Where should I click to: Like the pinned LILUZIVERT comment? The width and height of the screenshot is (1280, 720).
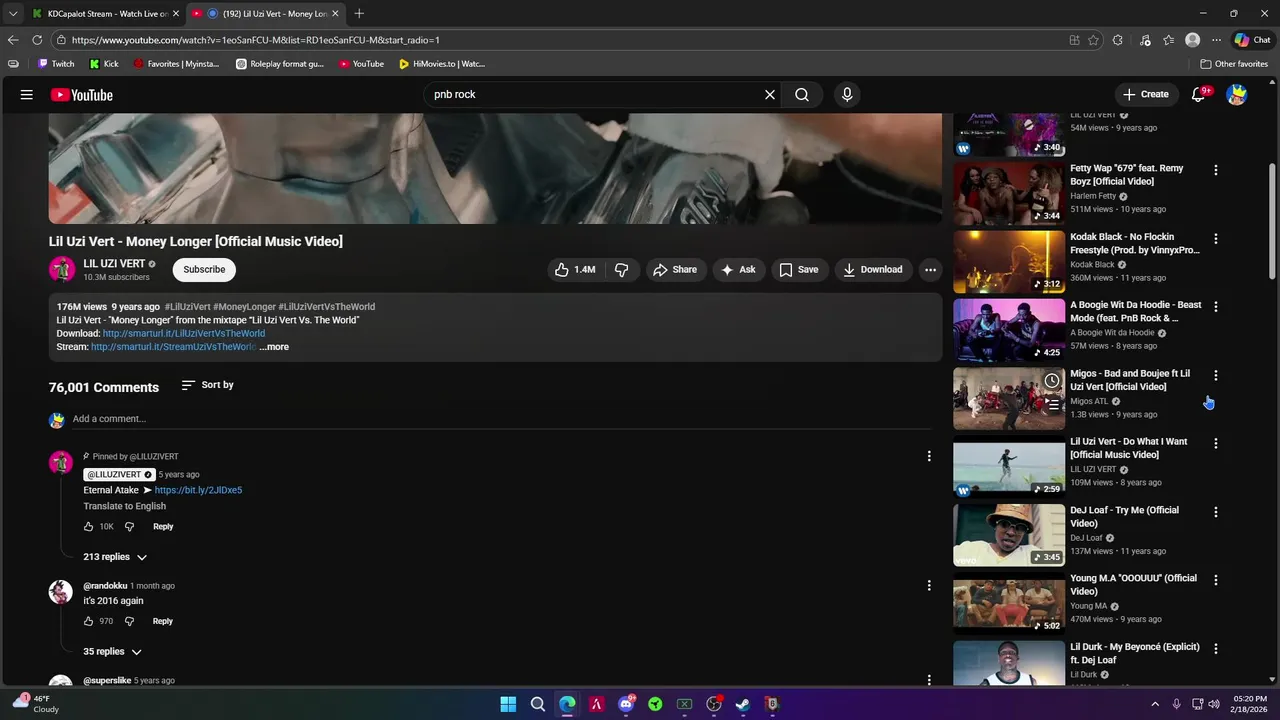click(x=89, y=527)
